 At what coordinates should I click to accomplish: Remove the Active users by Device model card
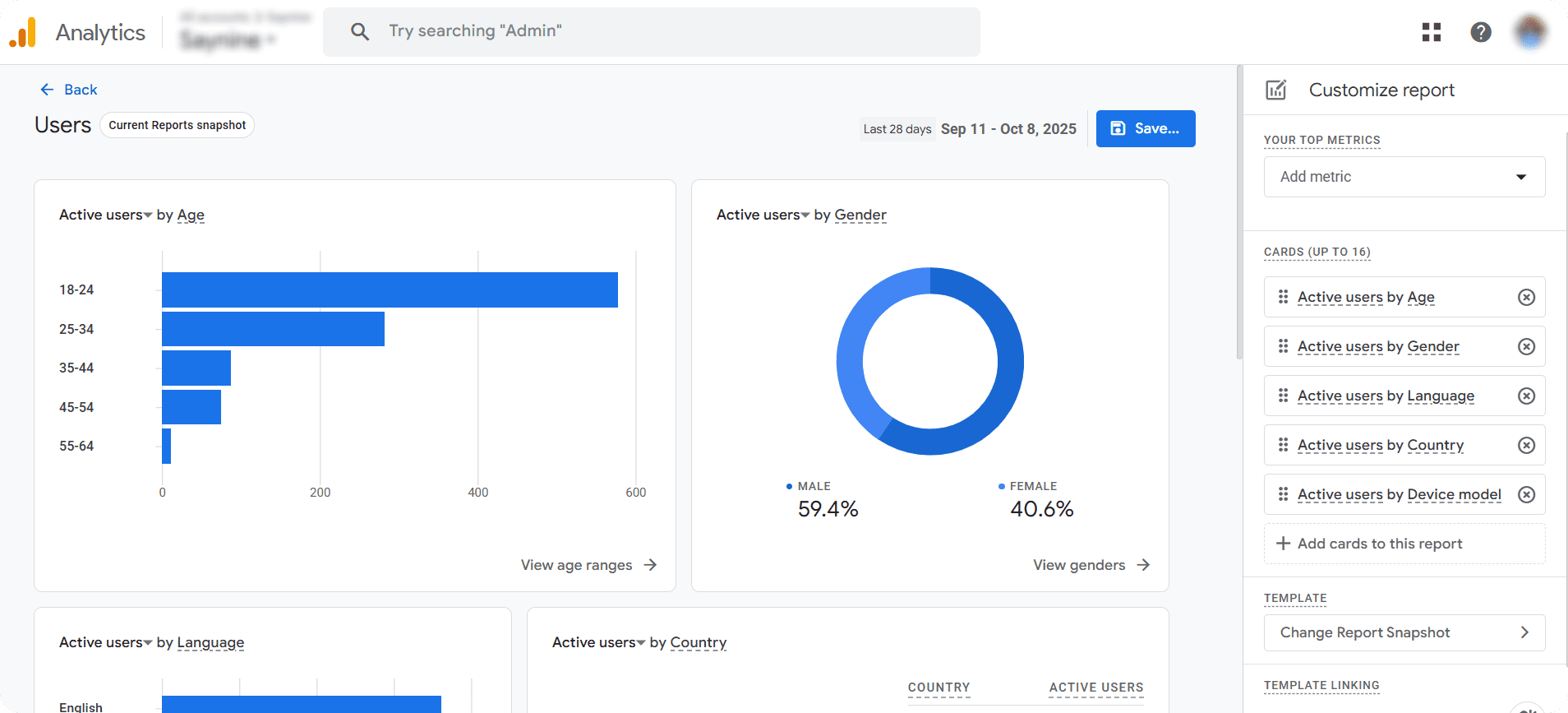pyautogui.click(x=1526, y=494)
